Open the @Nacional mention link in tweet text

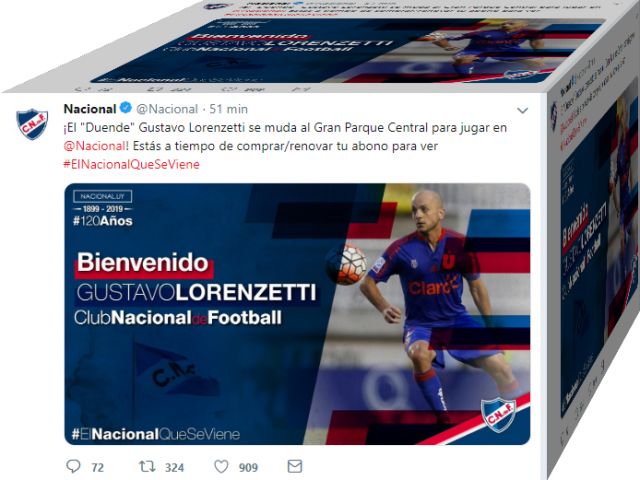[x=94, y=146]
